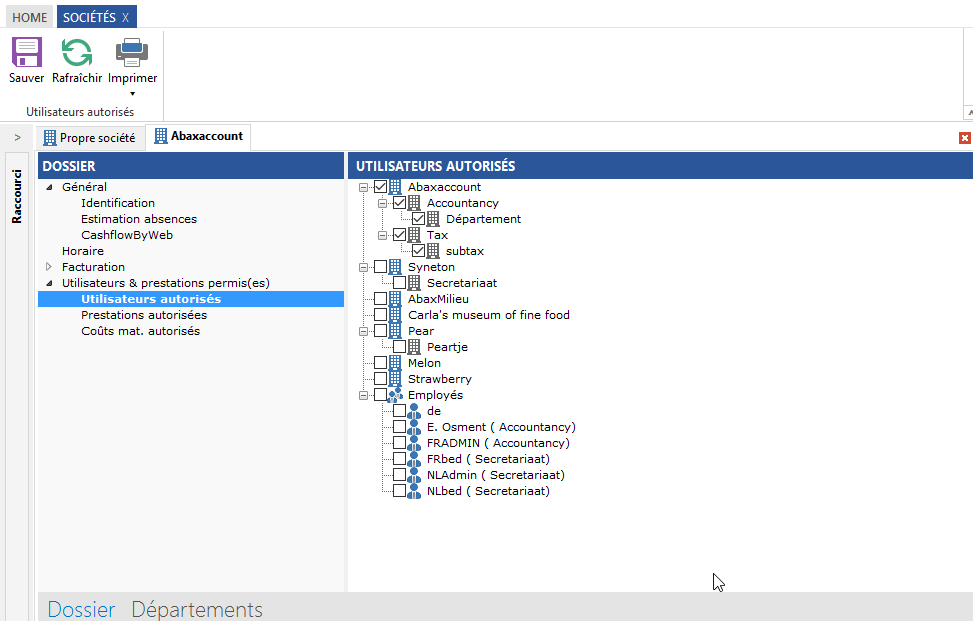Click the Employés group icon

coord(395,395)
